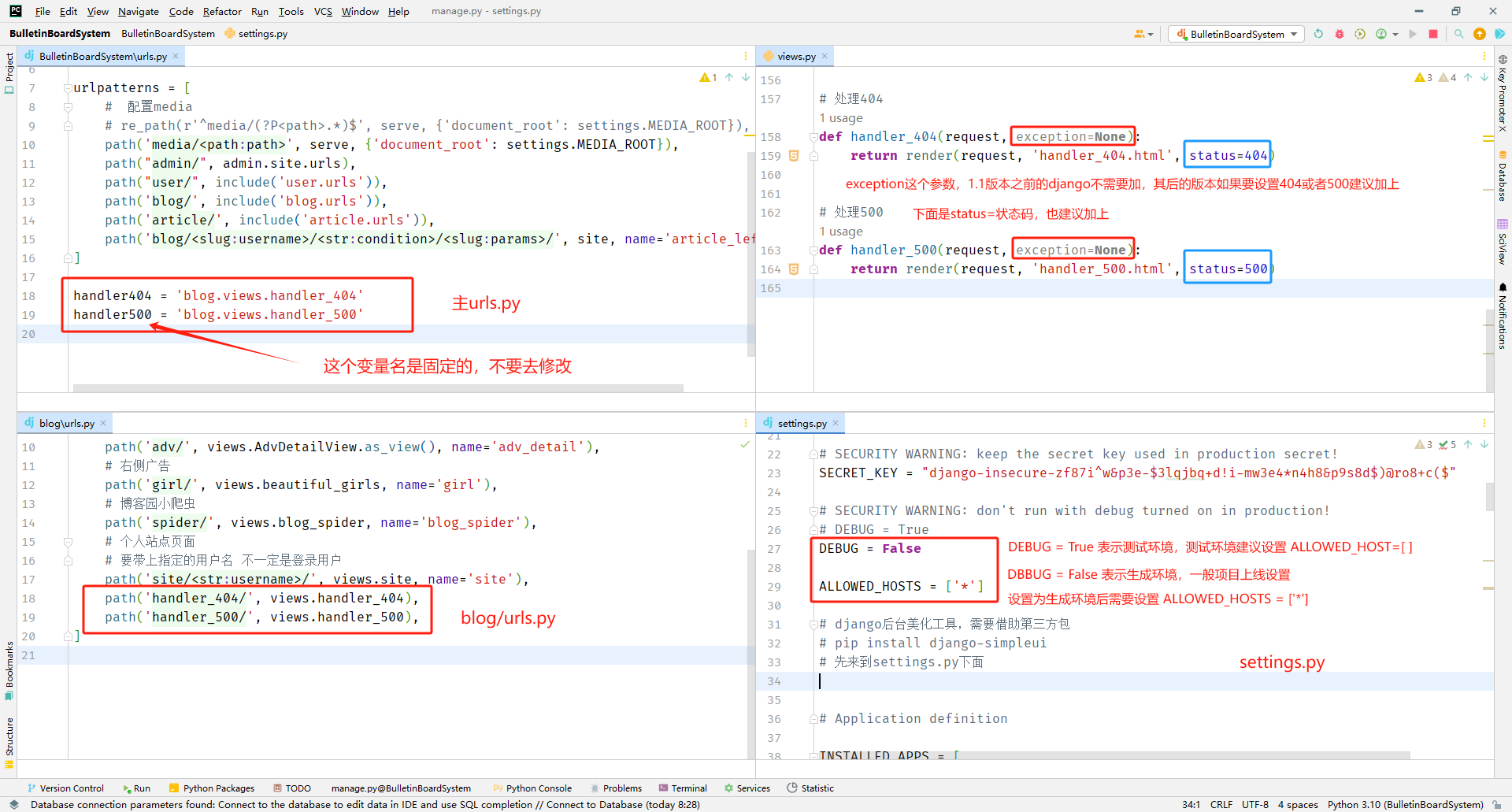The image size is (1512, 812).
Task: Open the TODO tool window
Action: click(x=292, y=788)
